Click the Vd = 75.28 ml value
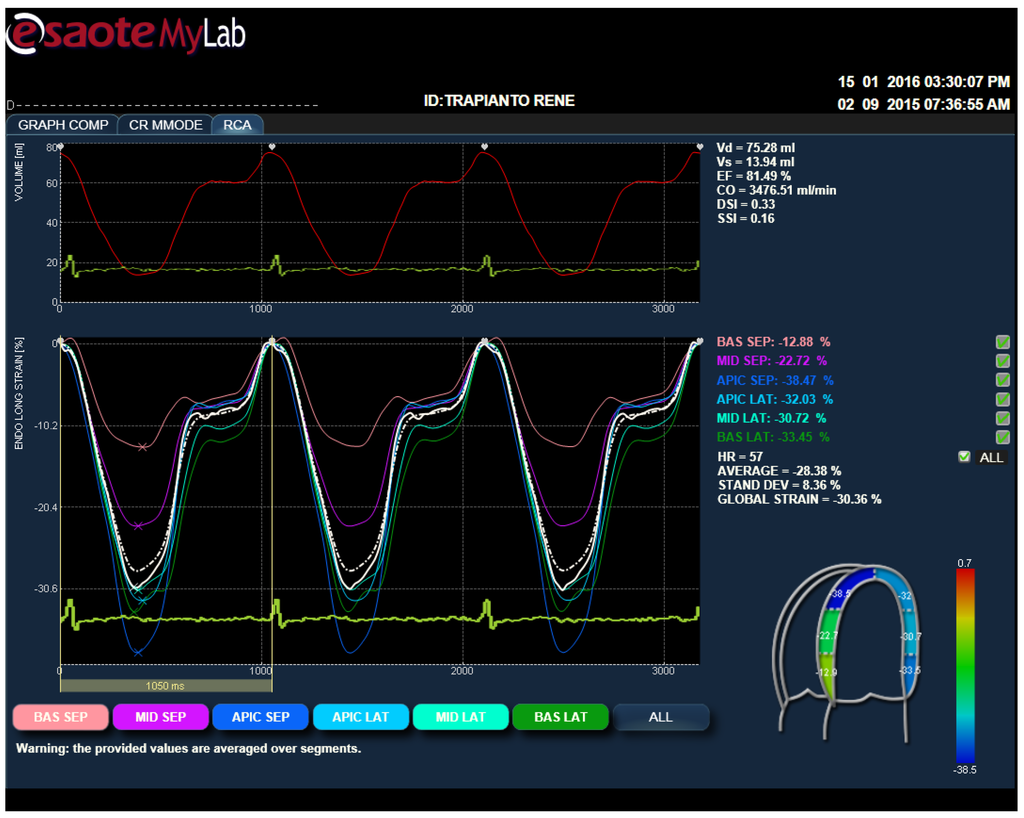Viewport: 1024px width, 818px height. (x=756, y=148)
